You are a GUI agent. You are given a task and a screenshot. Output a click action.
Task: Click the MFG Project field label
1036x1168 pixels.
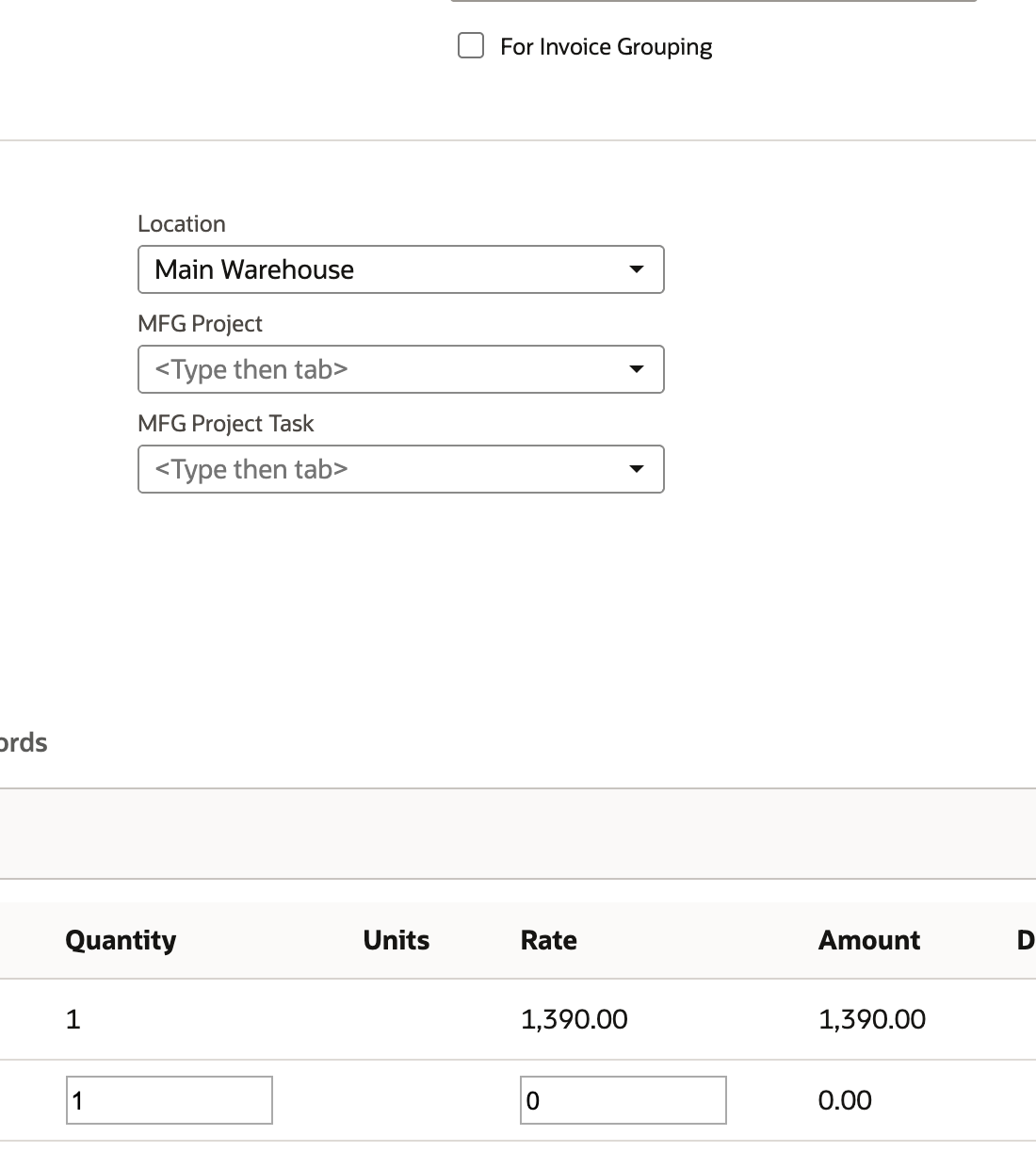pyautogui.click(x=200, y=323)
